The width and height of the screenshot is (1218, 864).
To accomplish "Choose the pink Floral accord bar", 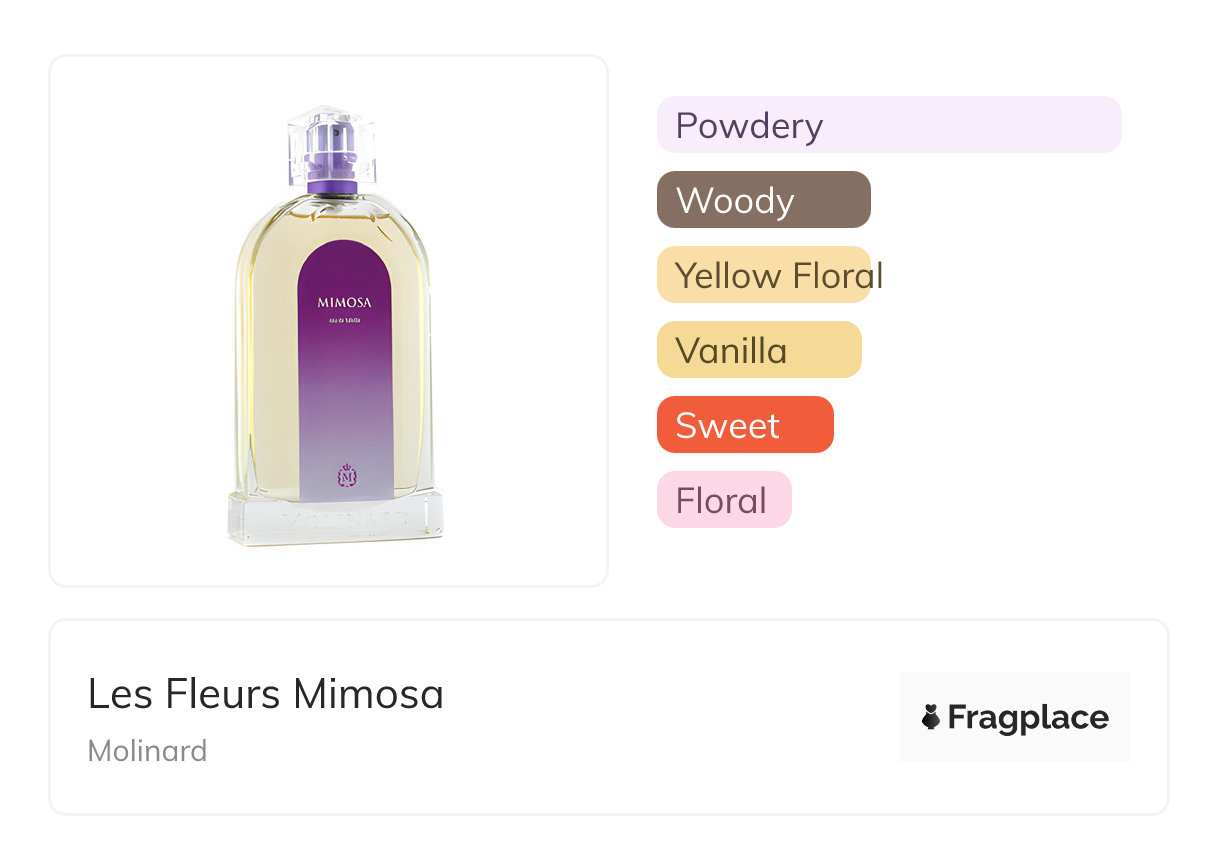I will click(x=723, y=500).
